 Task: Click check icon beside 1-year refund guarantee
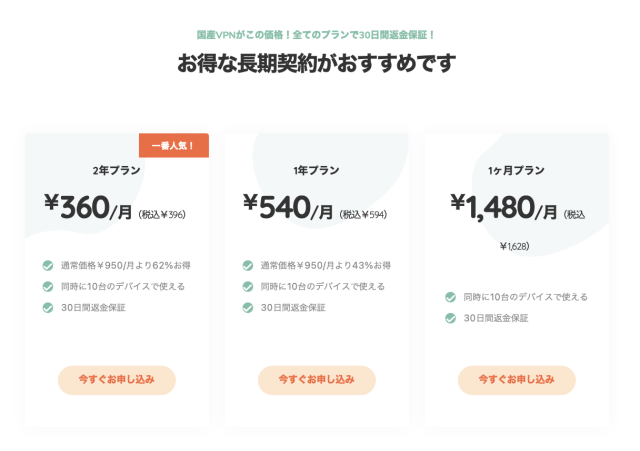[x=248, y=307]
